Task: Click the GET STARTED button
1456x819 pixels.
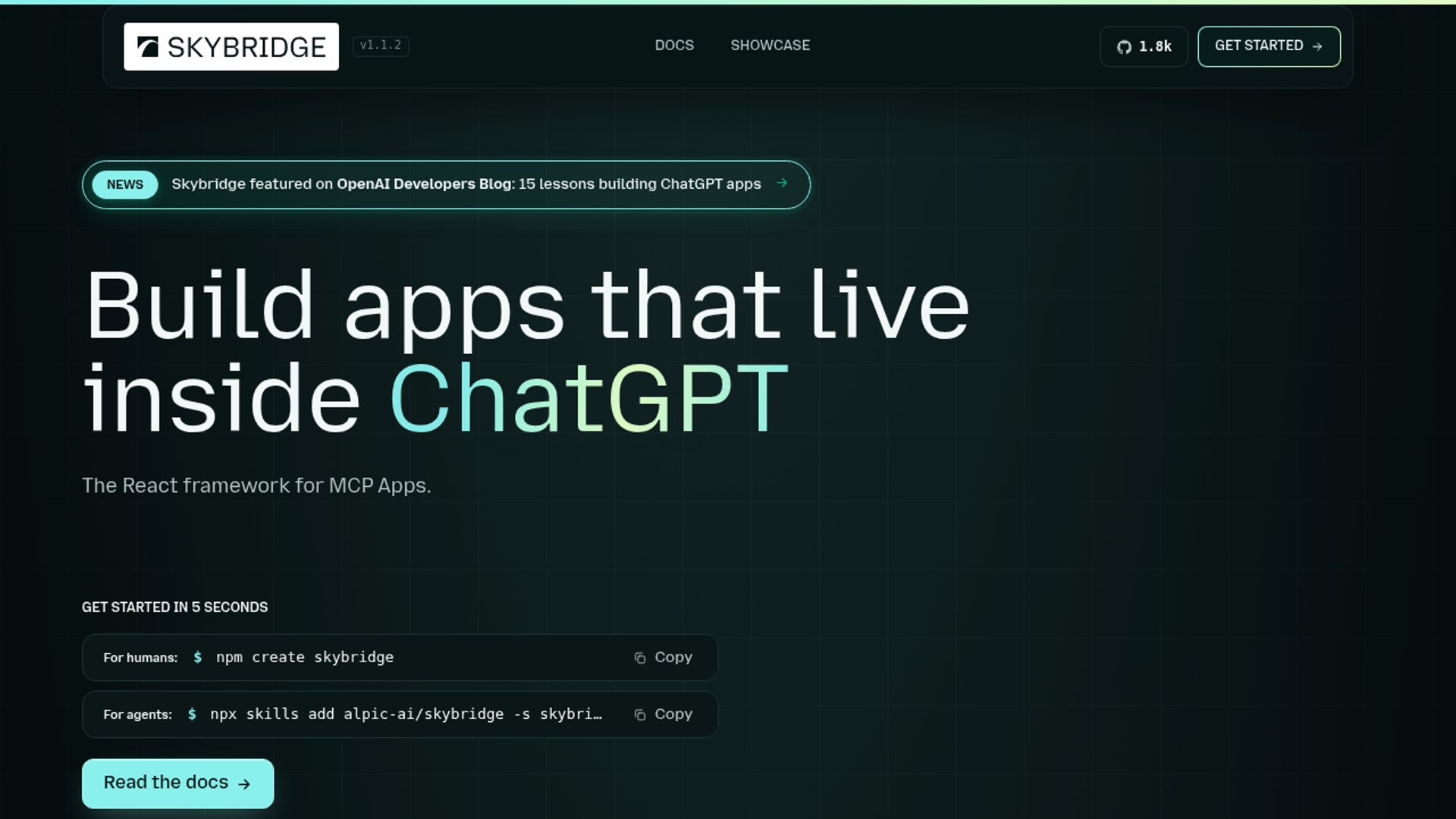Action: 1269,46
